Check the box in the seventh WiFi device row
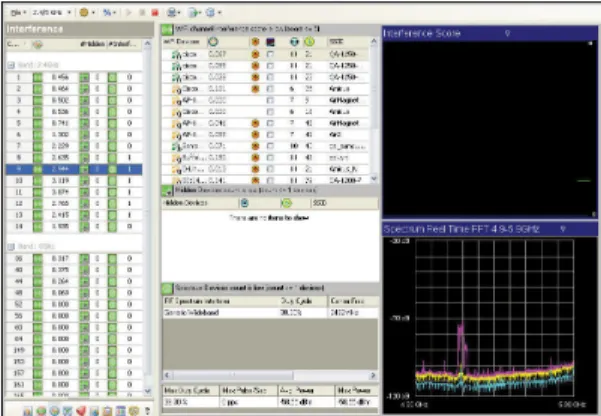 click(270, 123)
